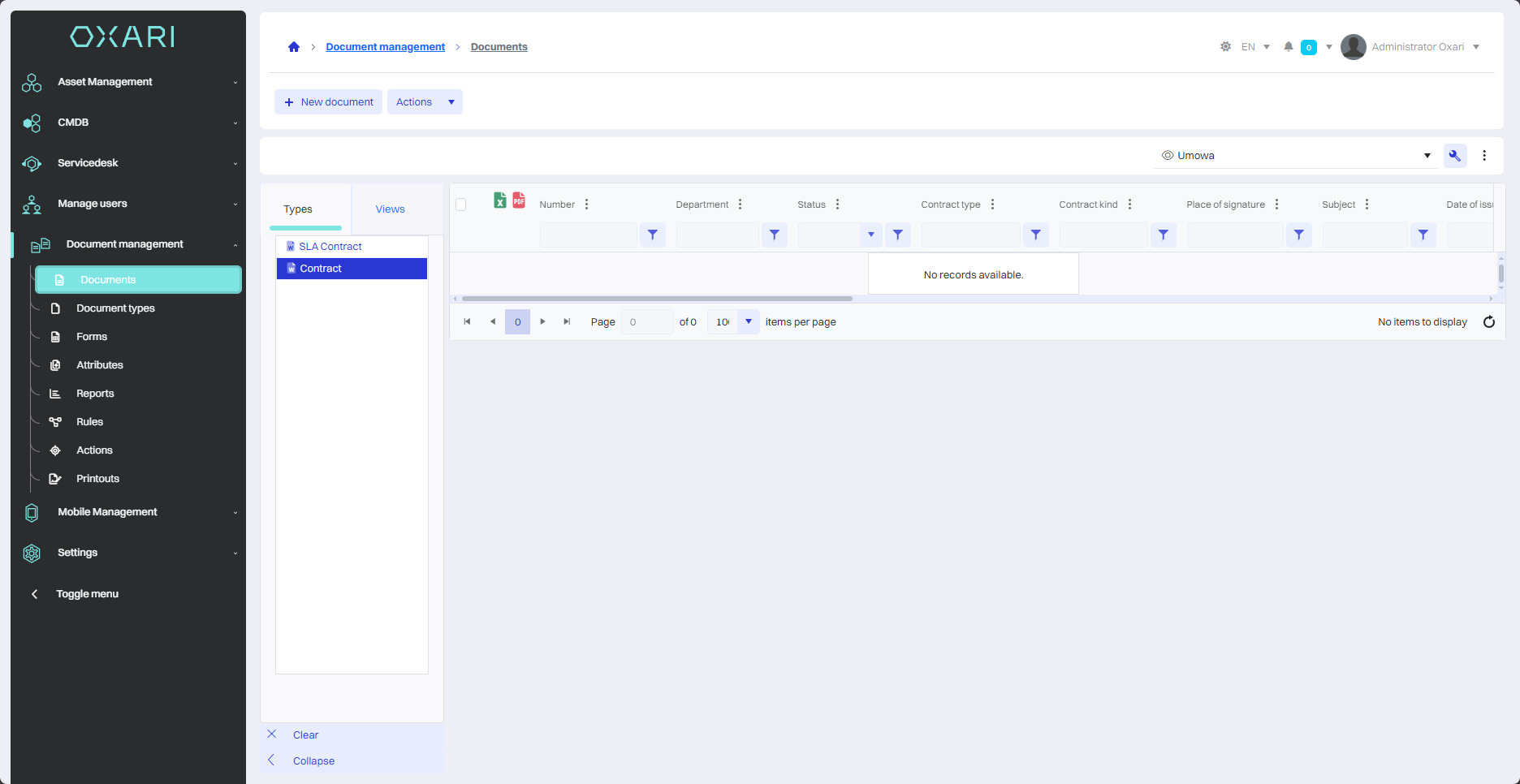Click the home breadcrumb icon
This screenshot has width=1520, height=784.
294,47
